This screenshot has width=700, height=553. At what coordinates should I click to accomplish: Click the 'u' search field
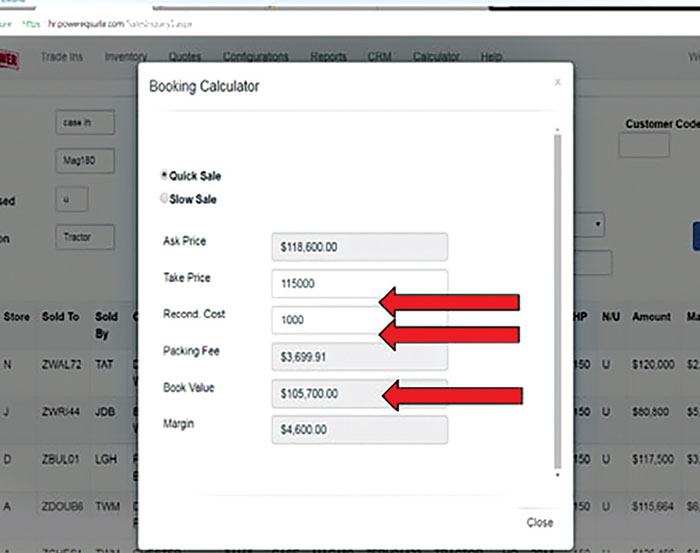(x=72, y=199)
